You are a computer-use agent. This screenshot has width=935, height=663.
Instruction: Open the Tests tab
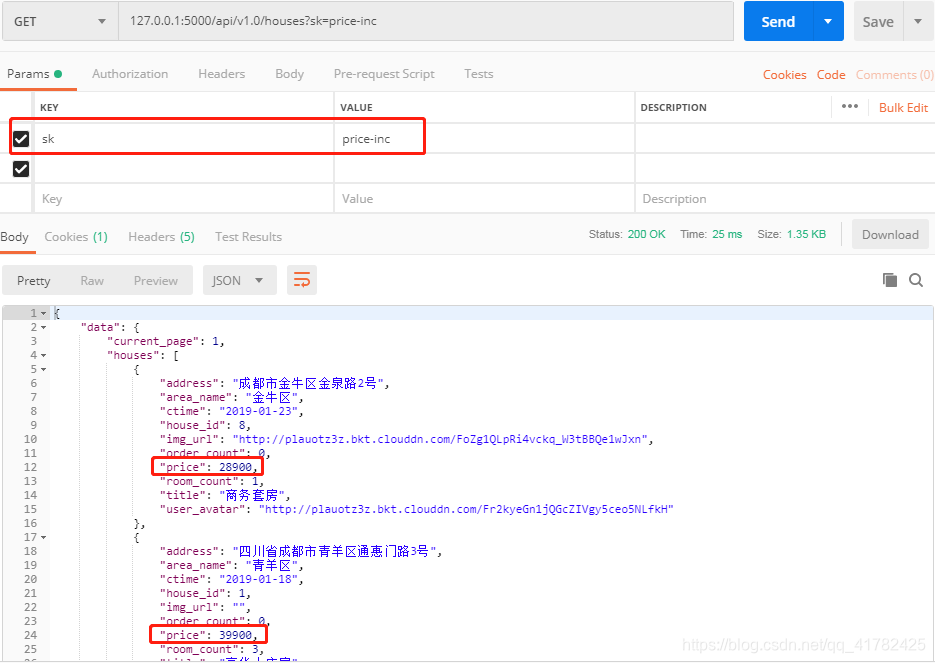(479, 74)
